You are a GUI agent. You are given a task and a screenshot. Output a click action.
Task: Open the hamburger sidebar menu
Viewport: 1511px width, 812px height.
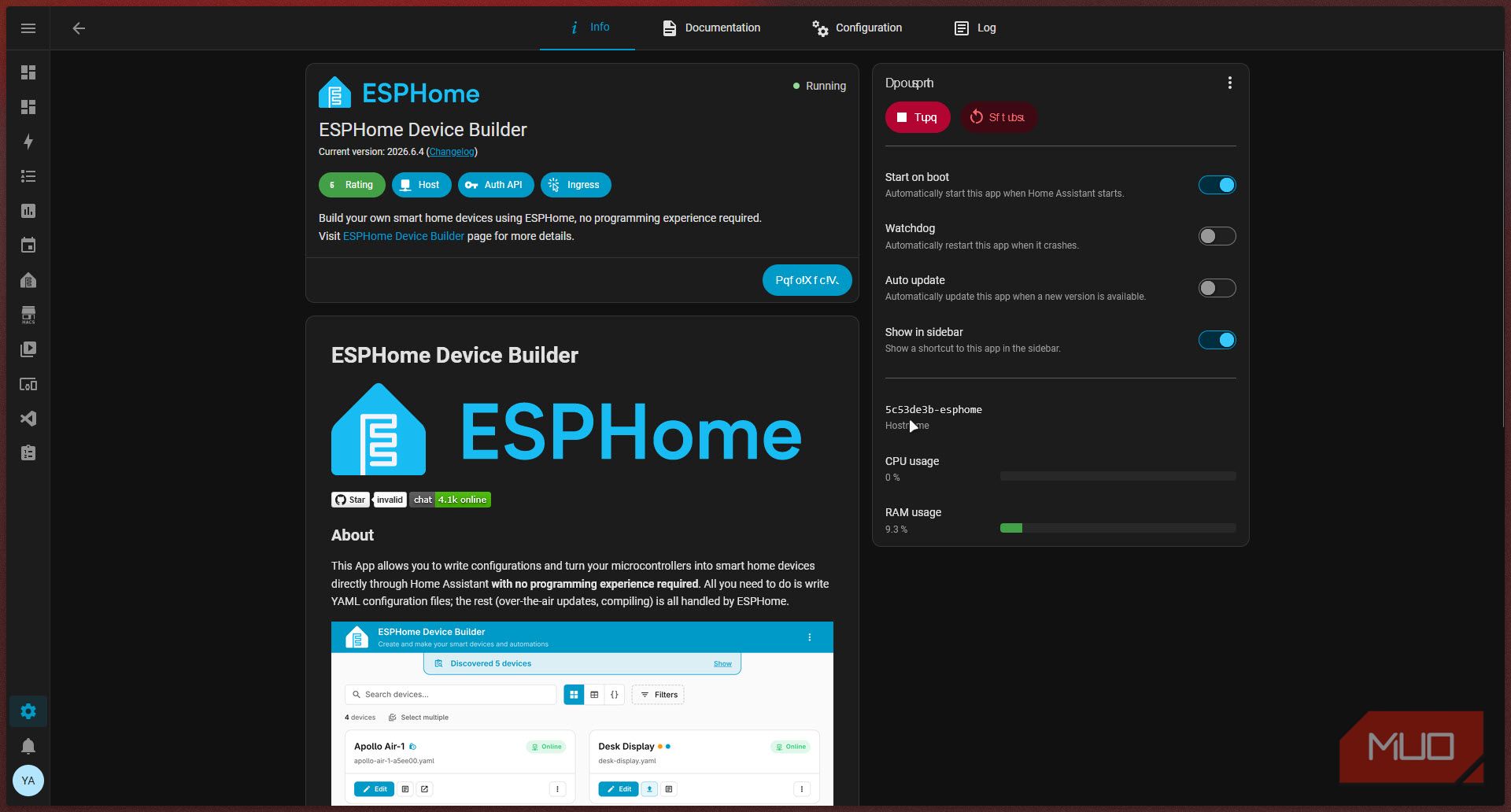click(x=28, y=28)
